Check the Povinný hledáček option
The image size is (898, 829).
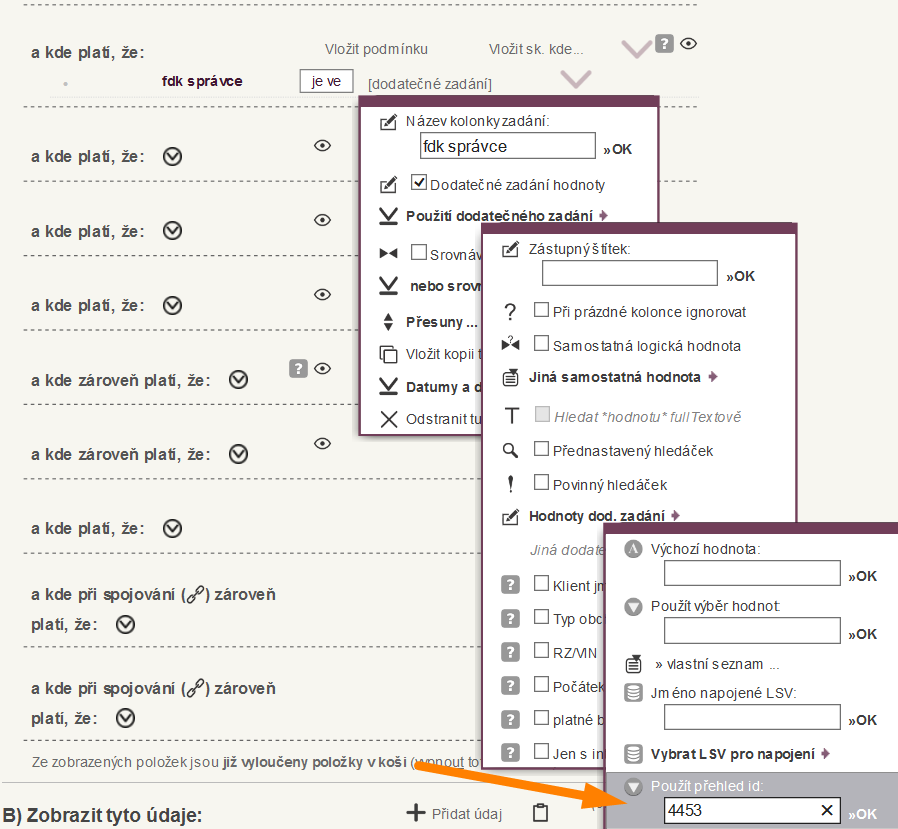pyautogui.click(x=541, y=484)
